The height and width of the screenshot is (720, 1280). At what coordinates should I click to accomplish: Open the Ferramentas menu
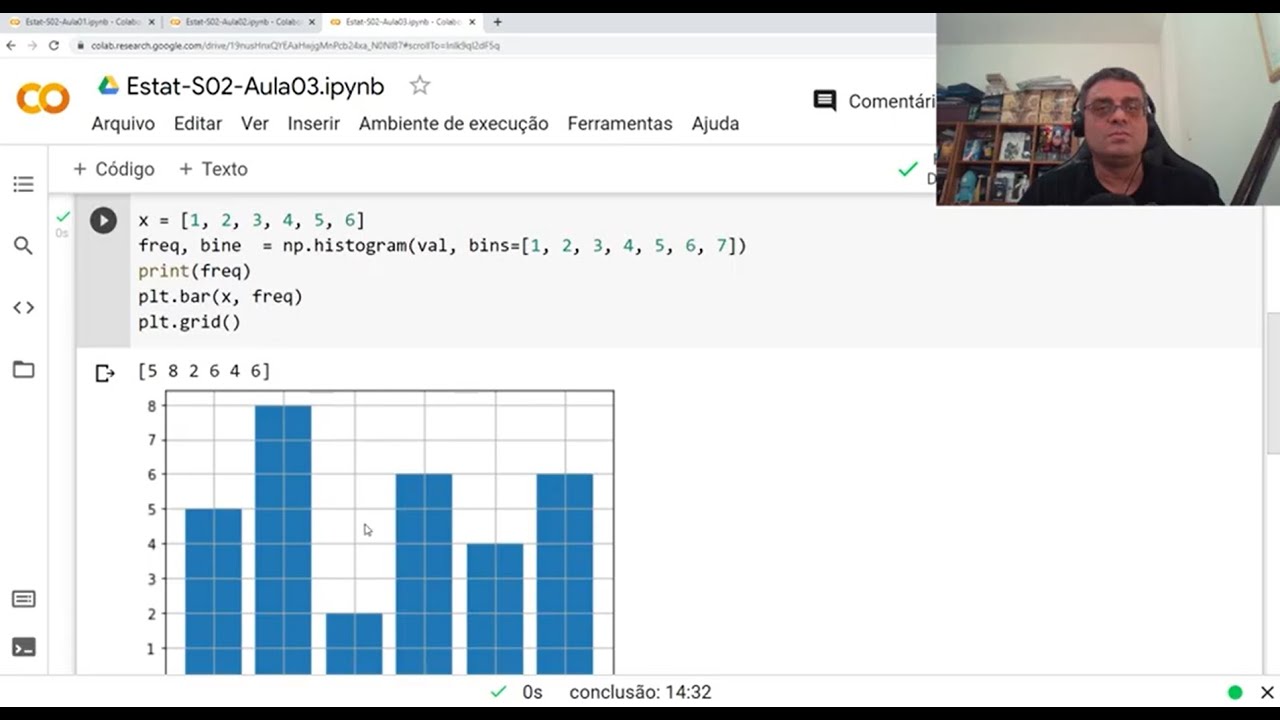point(620,124)
